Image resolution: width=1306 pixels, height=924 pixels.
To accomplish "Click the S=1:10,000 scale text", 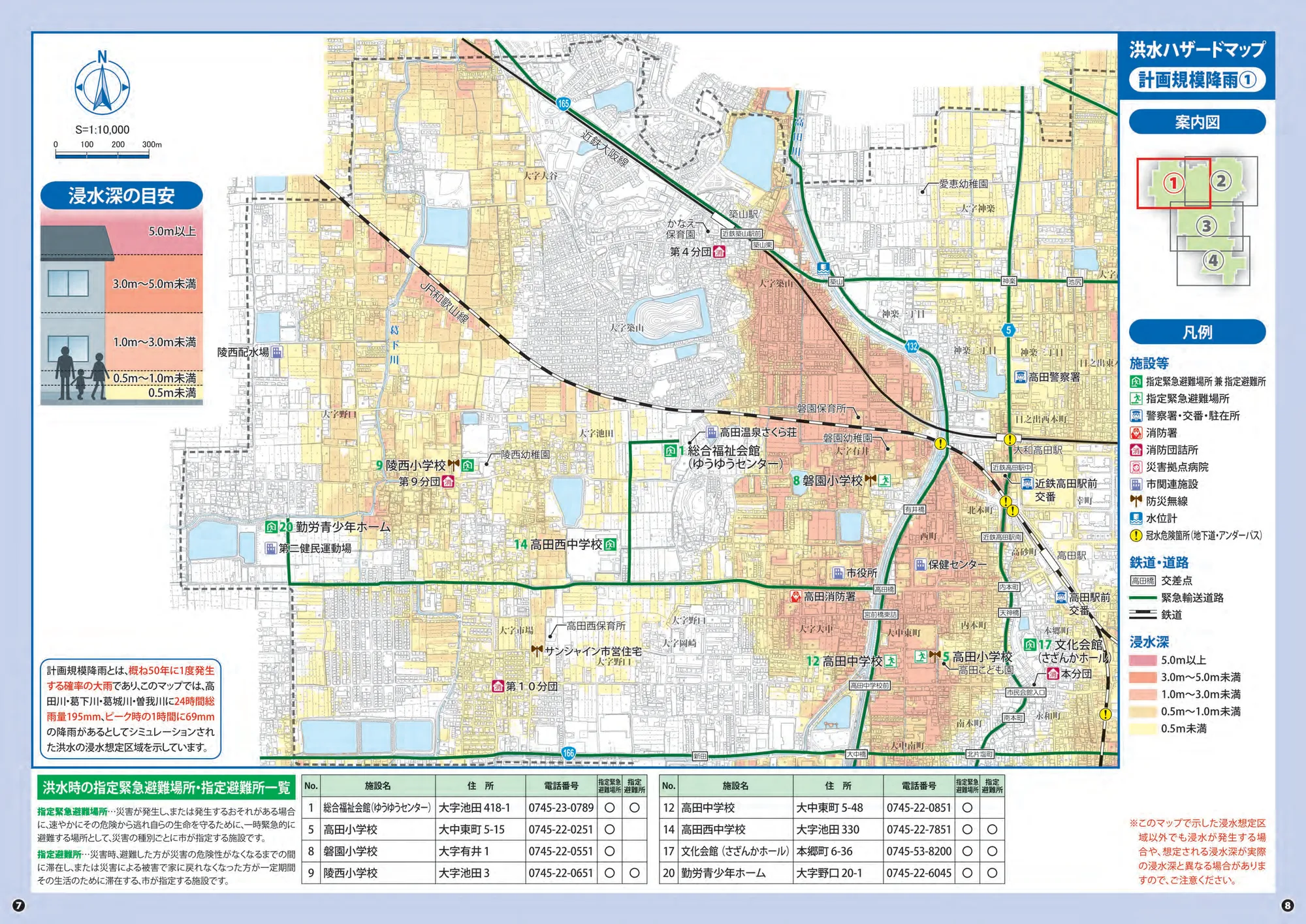I will [x=103, y=130].
